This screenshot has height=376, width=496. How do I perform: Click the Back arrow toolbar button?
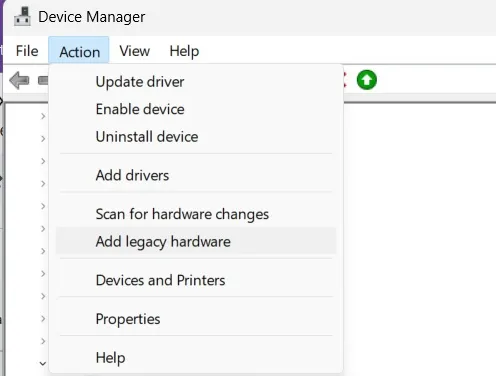tap(19, 80)
